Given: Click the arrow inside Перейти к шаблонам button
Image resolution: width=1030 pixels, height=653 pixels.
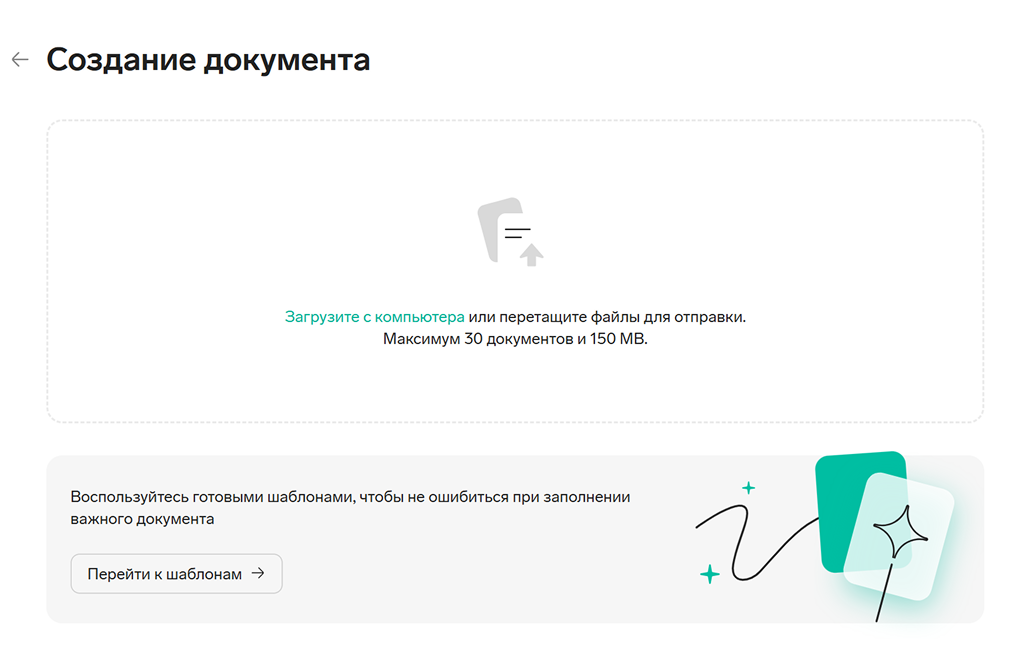Looking at the screenshot, I should pyautogui.click(x=258, y=574).
